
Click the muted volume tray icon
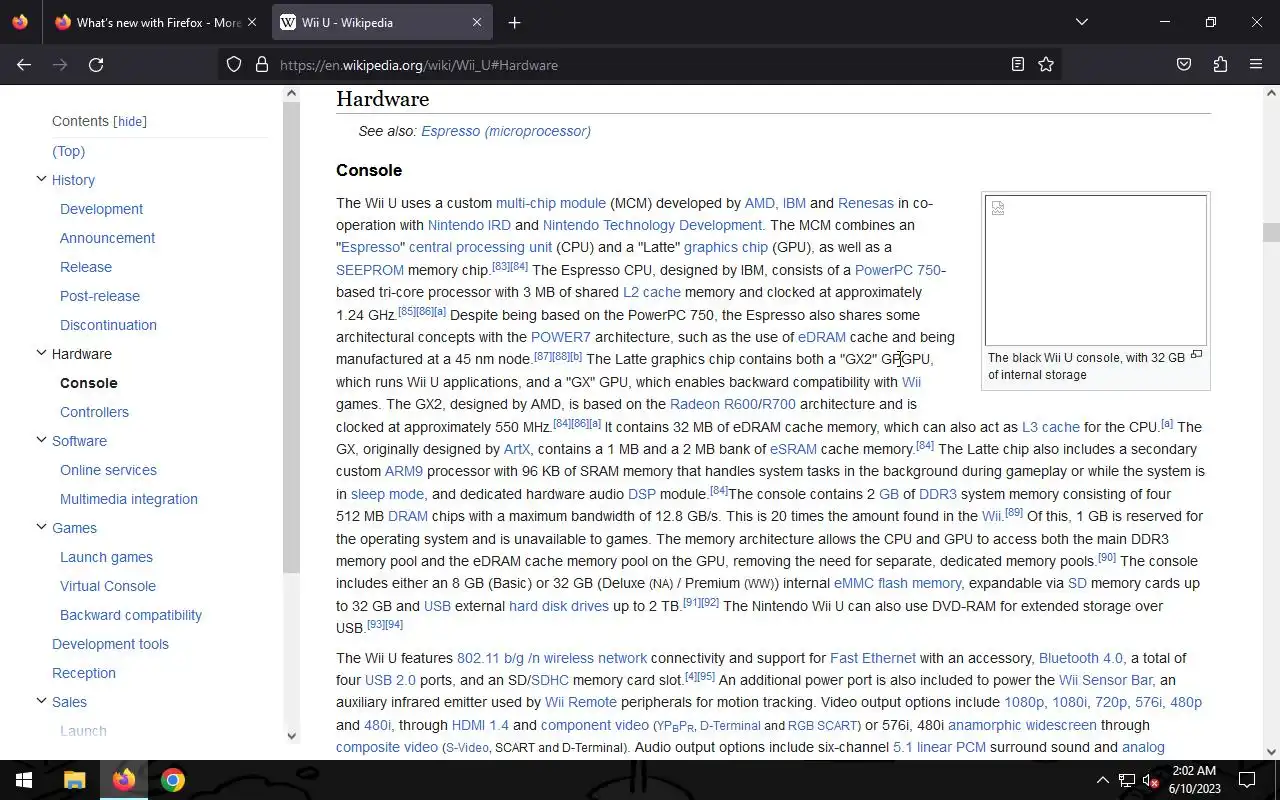(1151, 780)
